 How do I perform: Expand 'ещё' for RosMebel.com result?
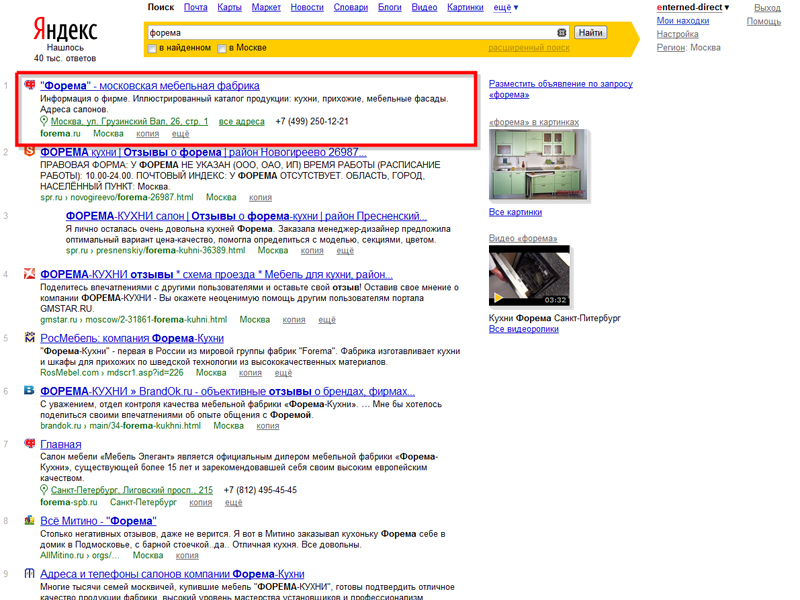coord(283,373)
